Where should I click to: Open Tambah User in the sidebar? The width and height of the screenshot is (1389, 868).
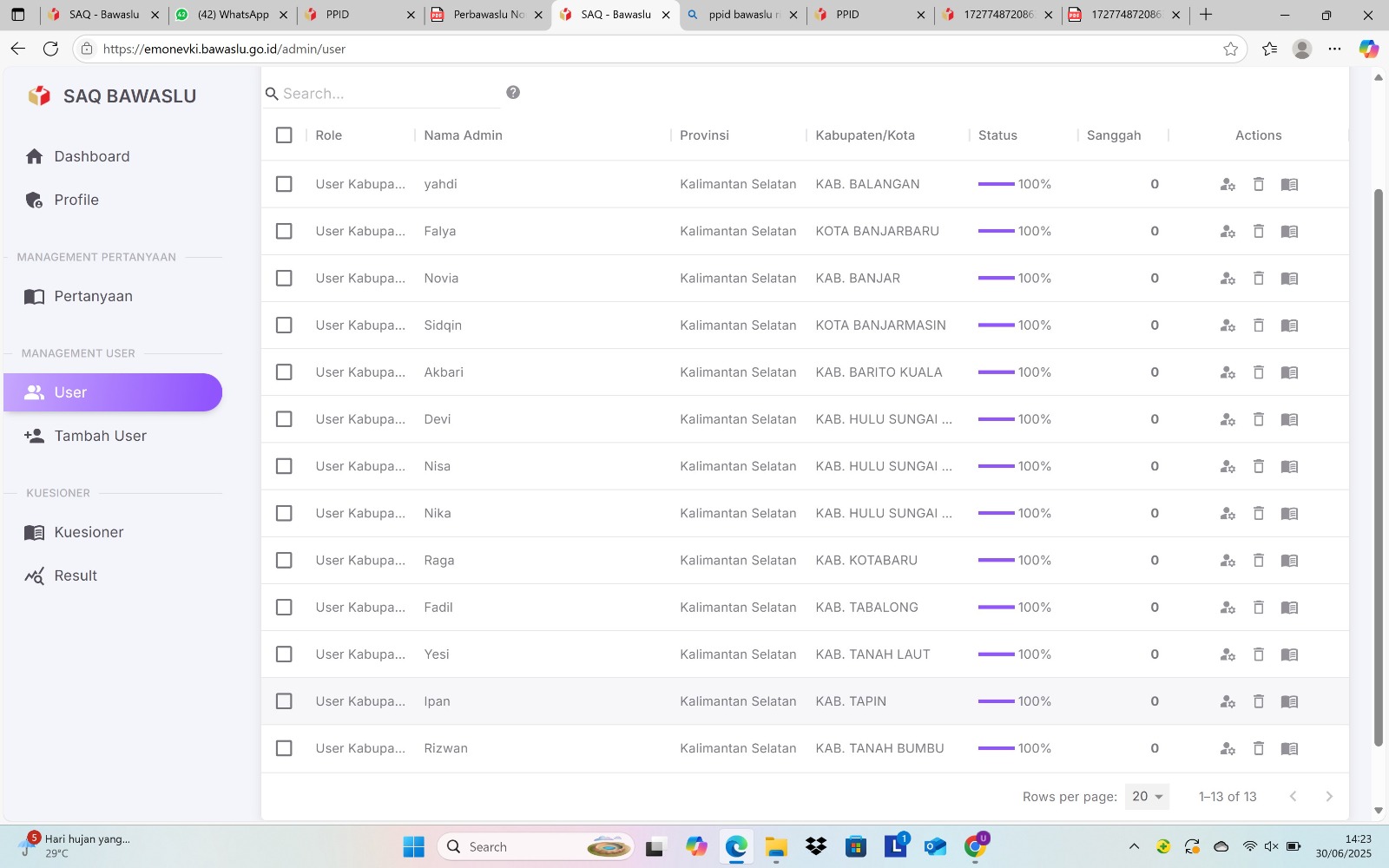click(100, 436)
